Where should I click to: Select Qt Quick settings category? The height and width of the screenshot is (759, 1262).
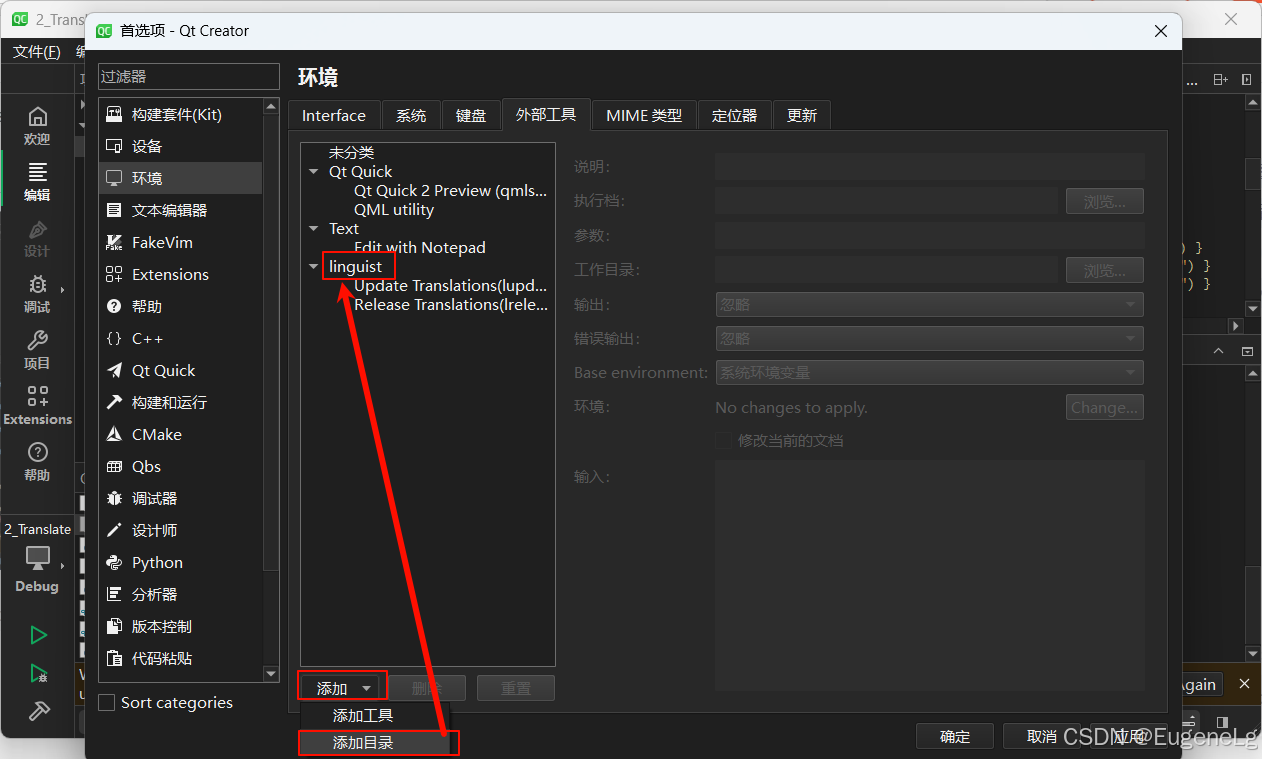[181, 370]
